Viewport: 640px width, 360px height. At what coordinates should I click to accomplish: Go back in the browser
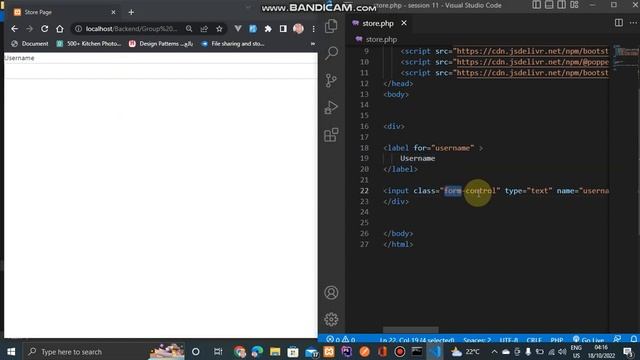(15, 29)
